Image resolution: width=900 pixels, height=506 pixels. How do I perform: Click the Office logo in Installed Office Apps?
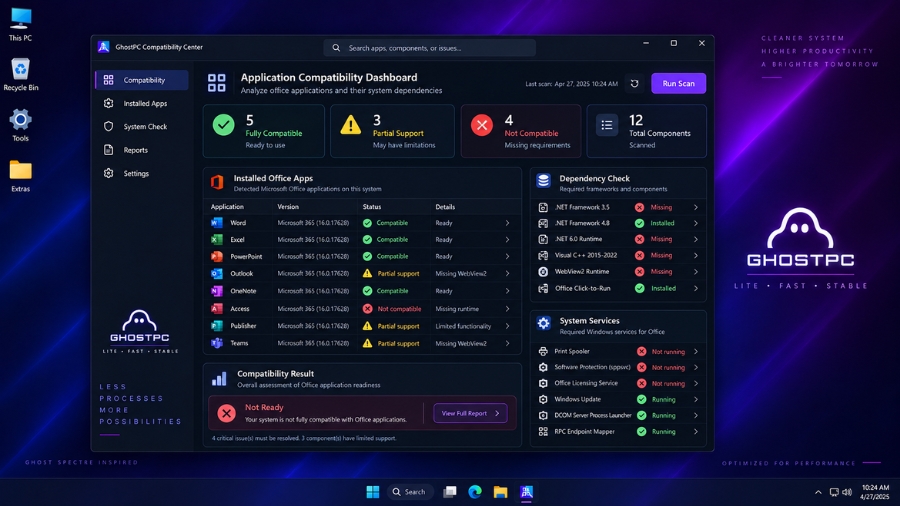[x=217, y=182]
